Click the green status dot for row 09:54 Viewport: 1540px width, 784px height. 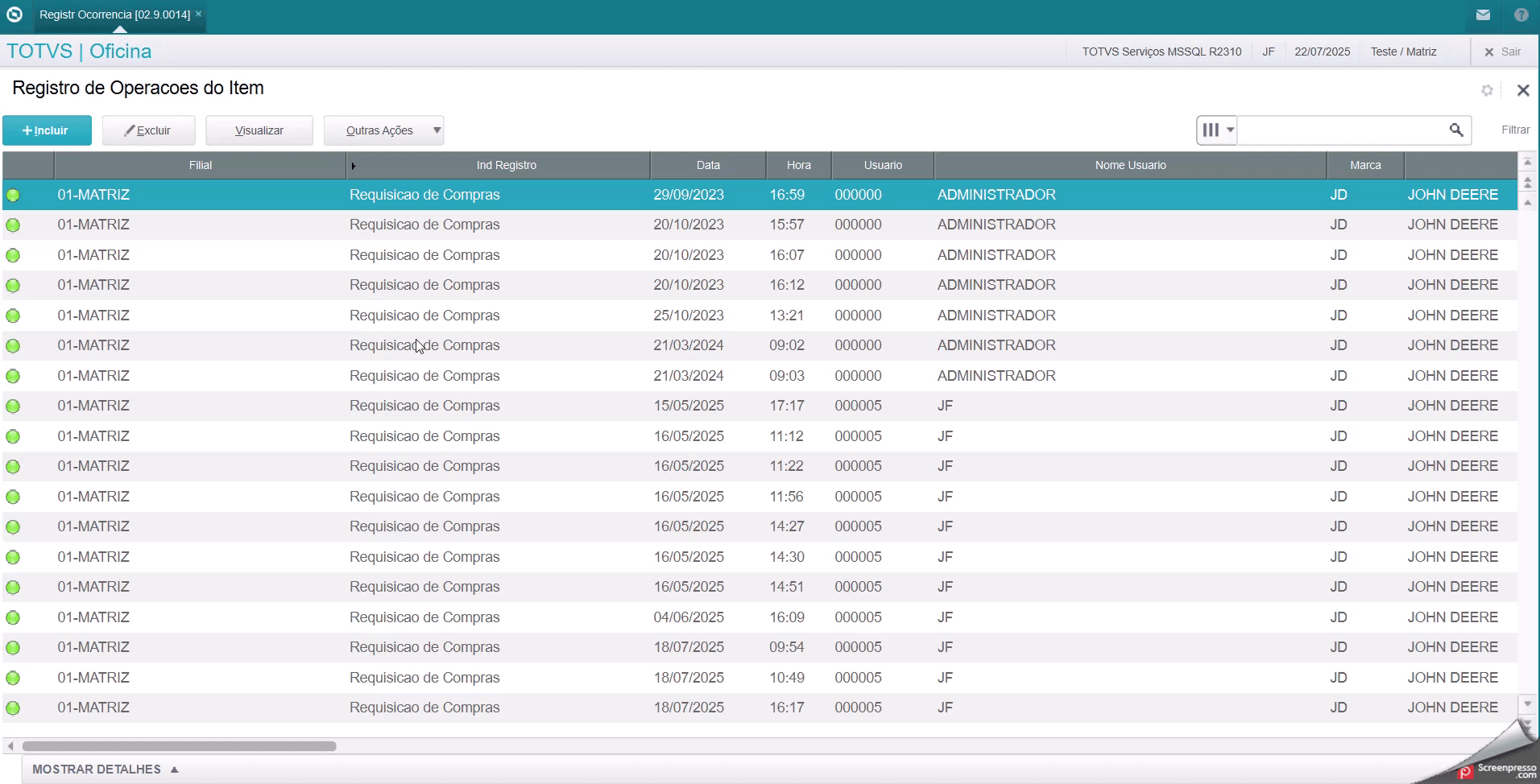(x=13, y=647)
